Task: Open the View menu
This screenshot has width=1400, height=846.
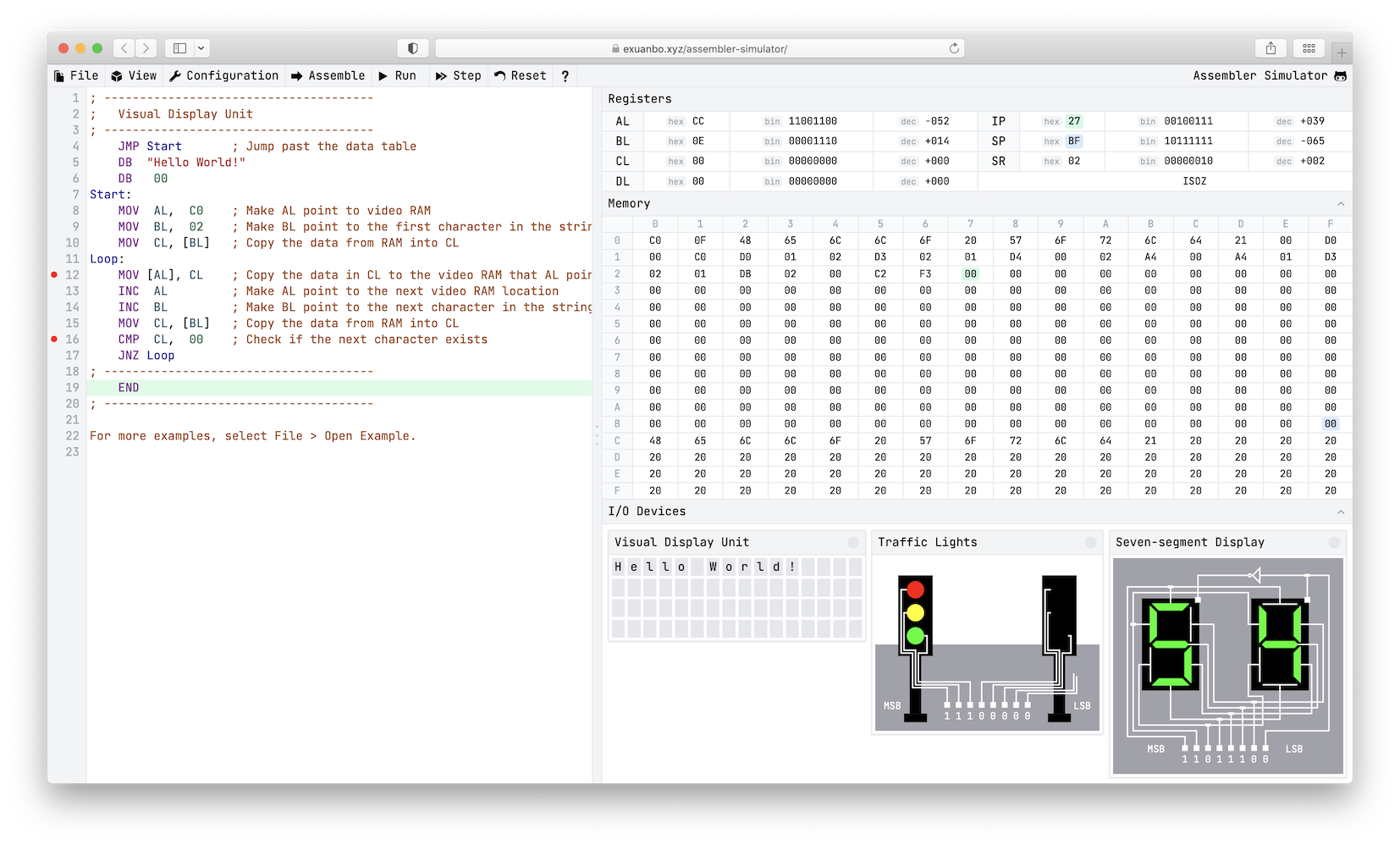Action: point(134,75)
